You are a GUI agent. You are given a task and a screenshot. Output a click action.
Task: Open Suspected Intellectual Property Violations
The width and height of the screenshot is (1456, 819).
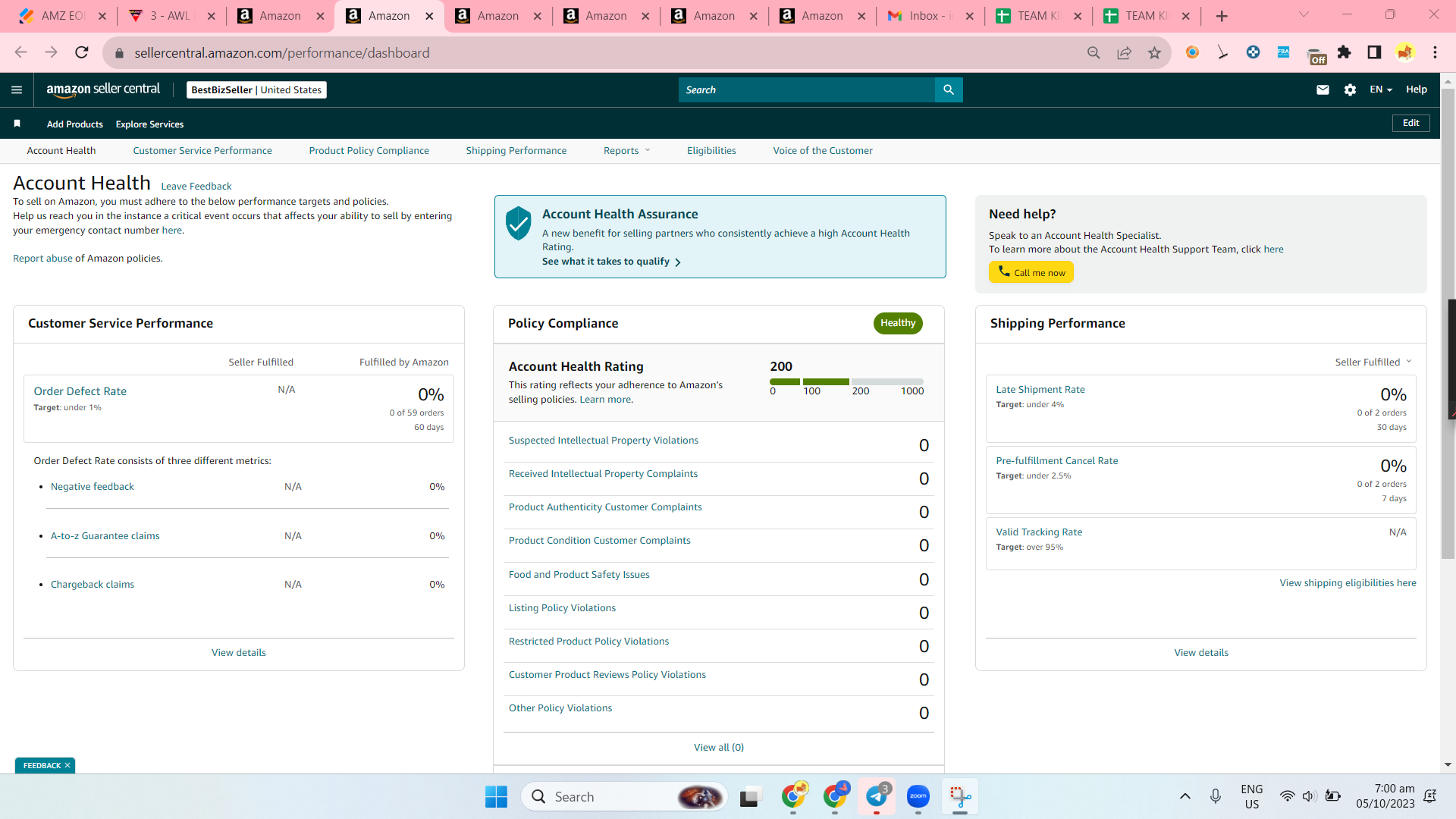click(604, 440)
